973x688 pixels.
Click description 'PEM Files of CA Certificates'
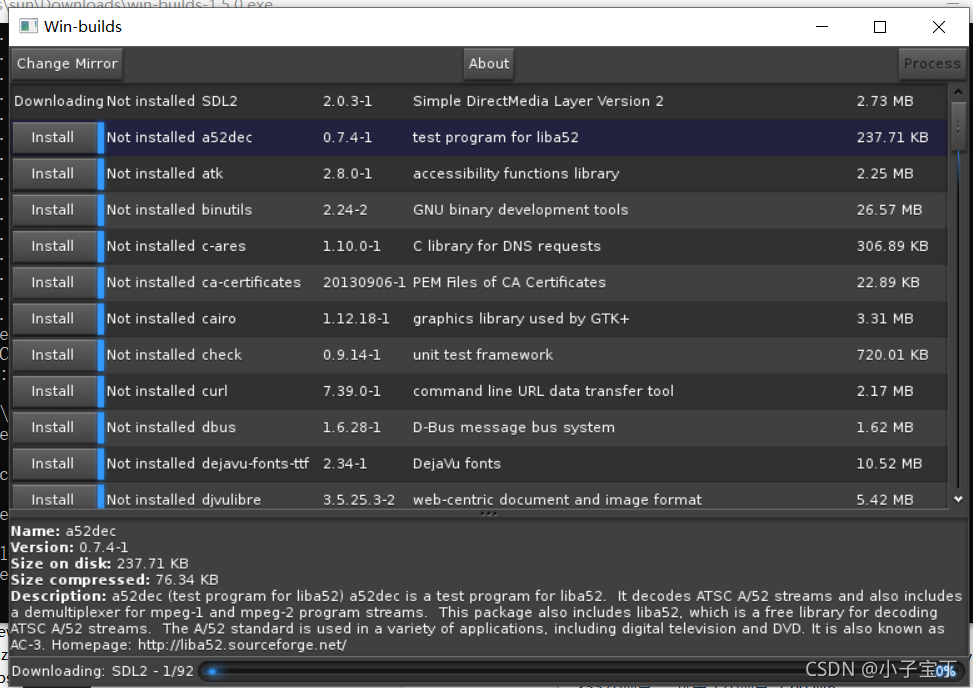(x=509, y=282)
